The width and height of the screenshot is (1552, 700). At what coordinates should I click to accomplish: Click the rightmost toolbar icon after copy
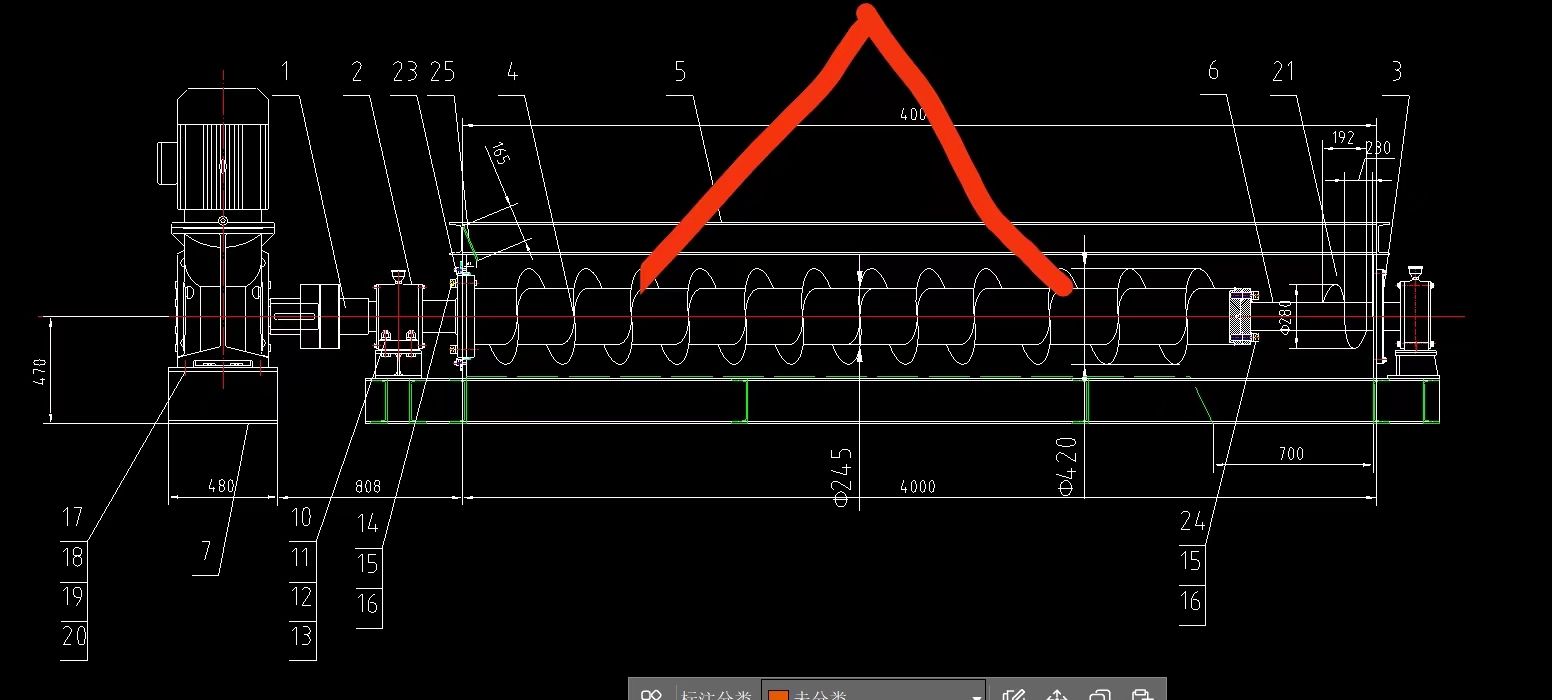(1142, 695)
